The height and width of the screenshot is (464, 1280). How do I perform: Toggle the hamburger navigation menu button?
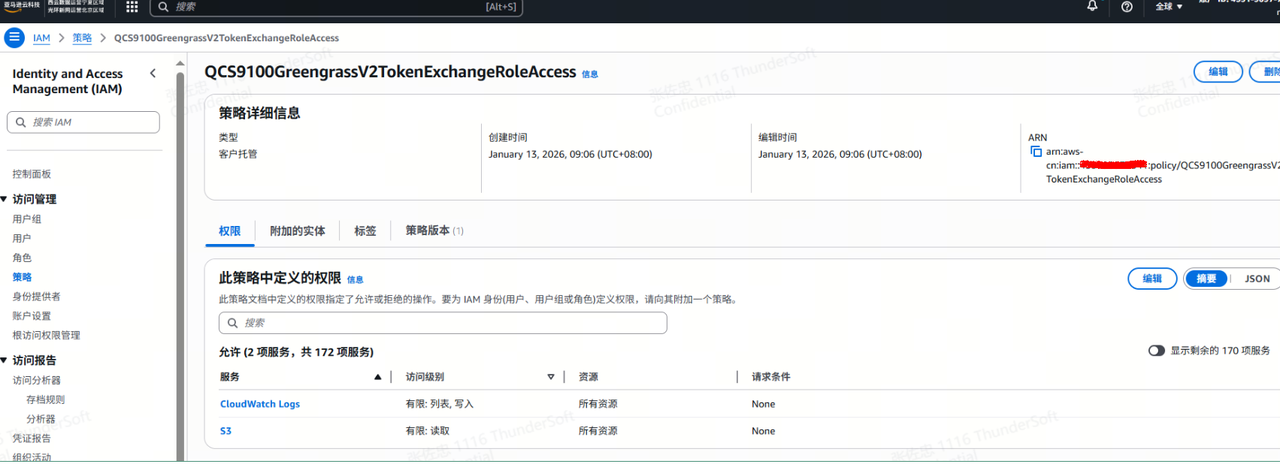(15, 38)
